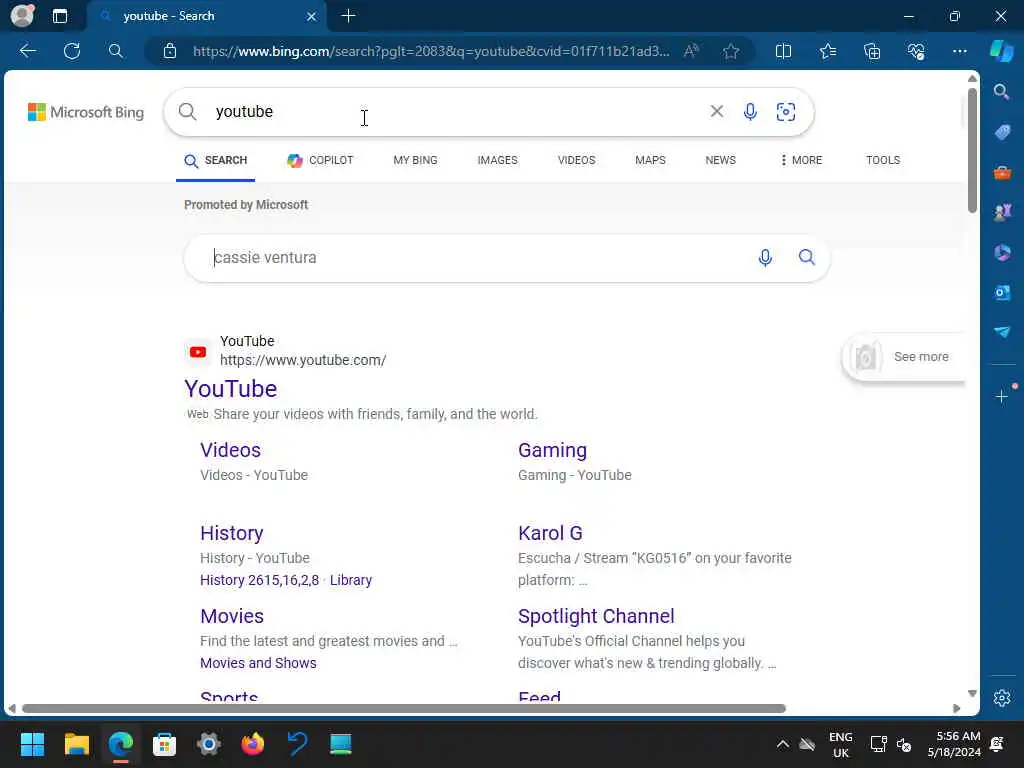Open the YouTube main result title
Viewport: 1024px width, 768px height.
coord(231,389)
